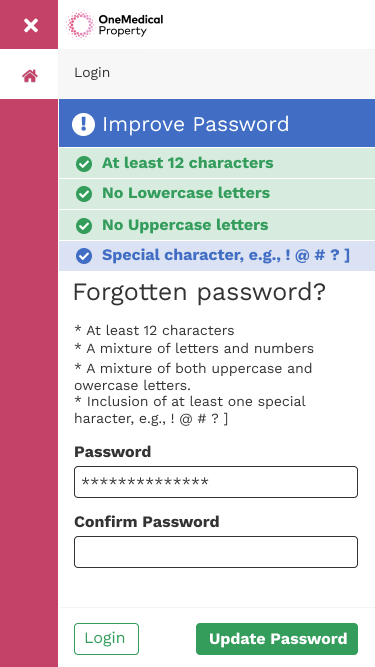Viewport: 375px width, 667px height.
Task: Select the Login breadcrumb text
Action: pos(92,73)
